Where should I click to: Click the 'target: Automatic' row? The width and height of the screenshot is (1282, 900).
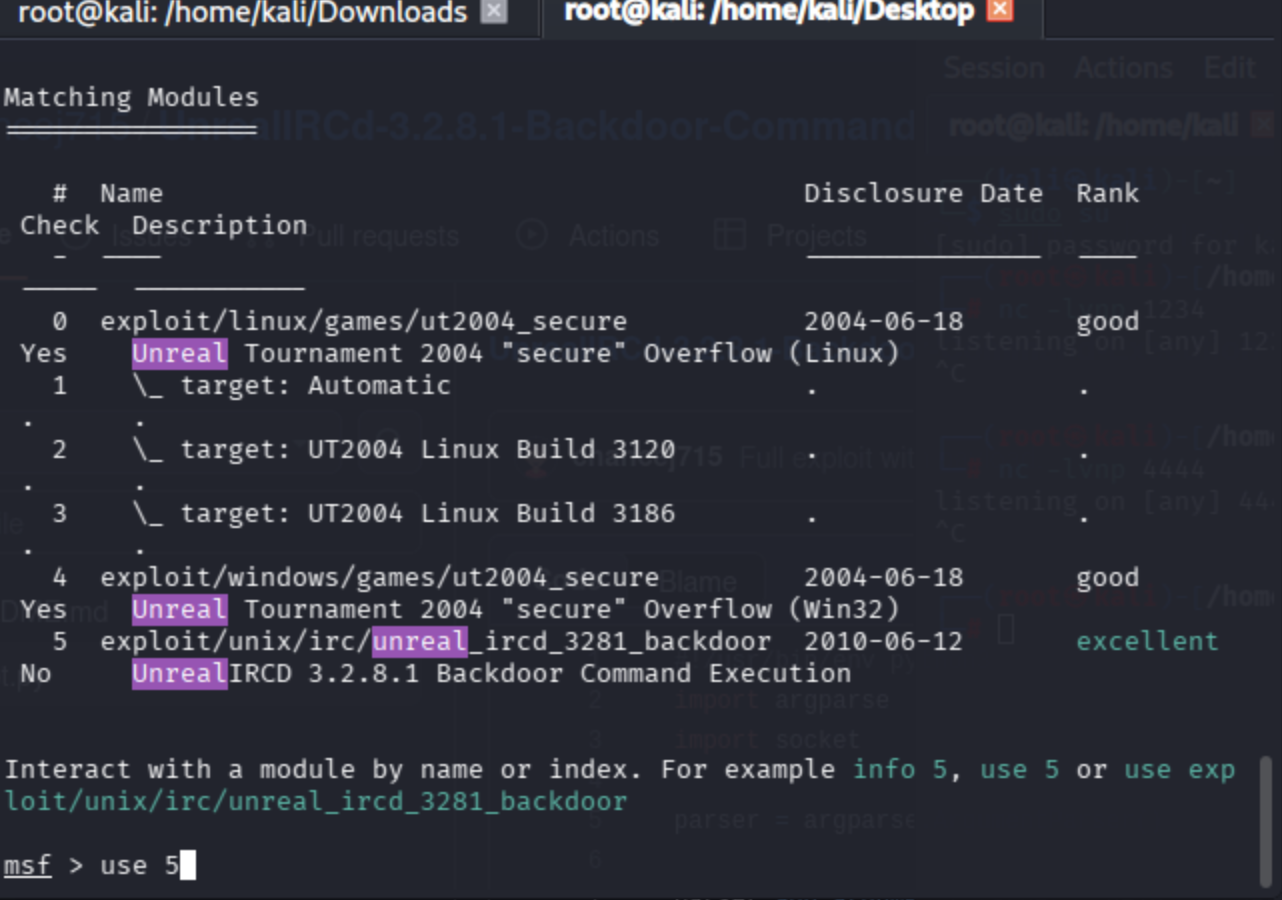pyautogui.click(x=315, y=386)
